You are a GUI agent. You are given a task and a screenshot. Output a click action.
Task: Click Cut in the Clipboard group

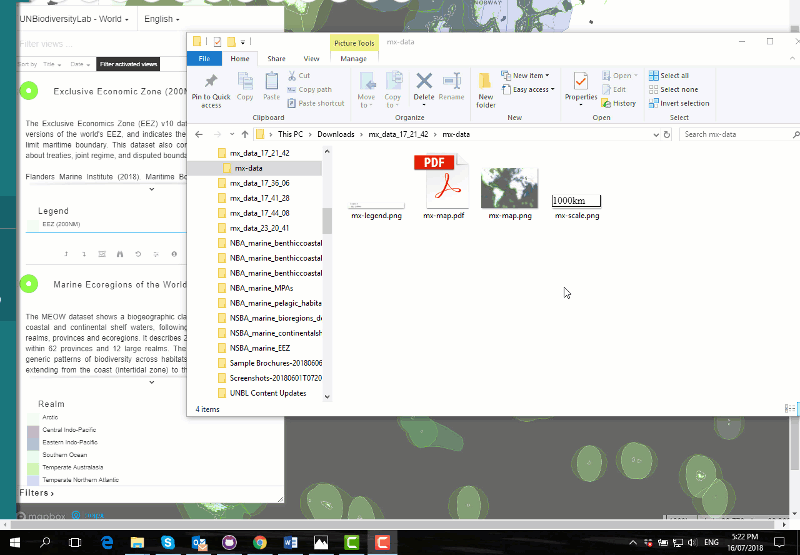coord(299,75)
